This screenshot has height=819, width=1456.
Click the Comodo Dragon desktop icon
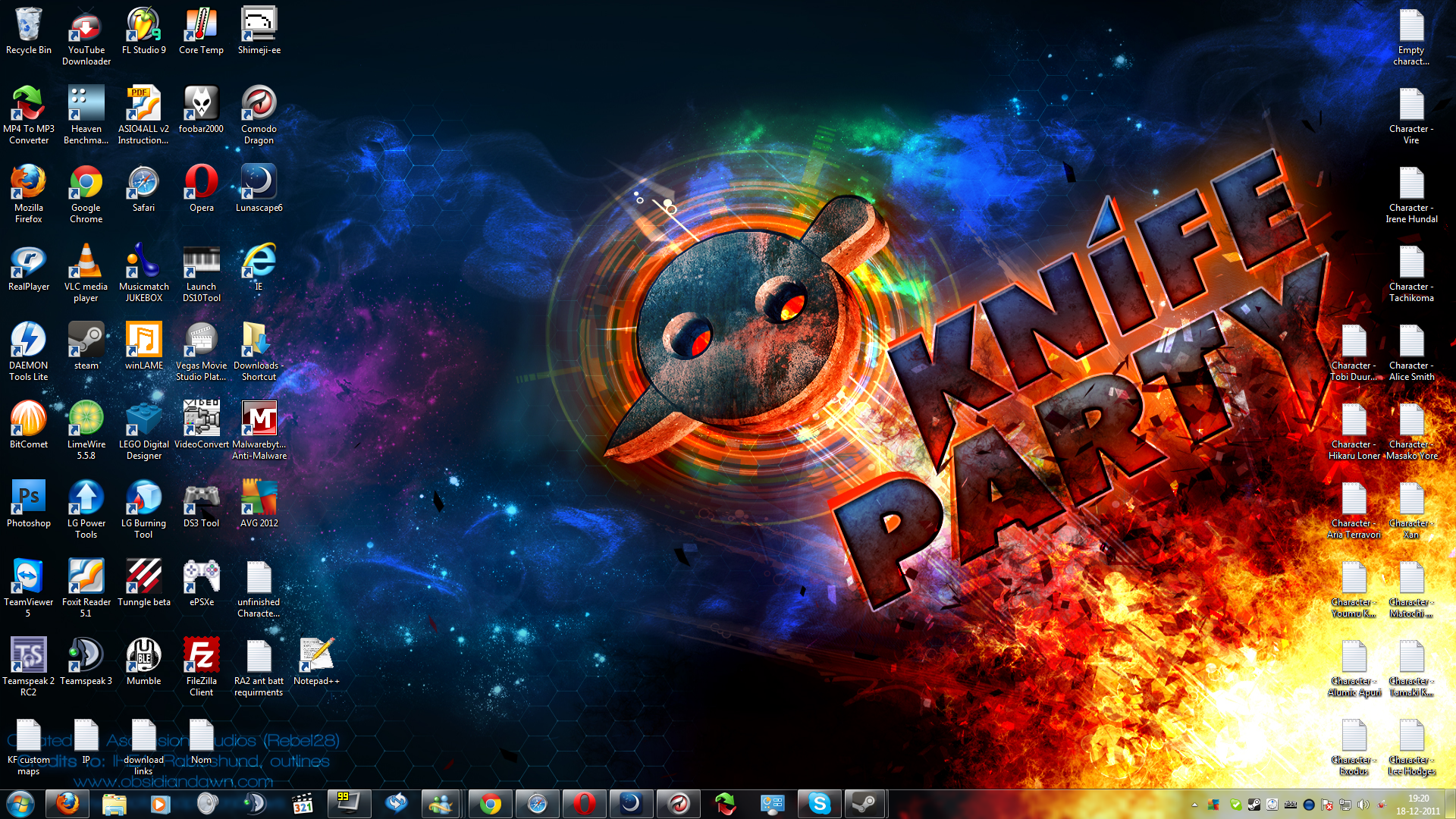259,116
